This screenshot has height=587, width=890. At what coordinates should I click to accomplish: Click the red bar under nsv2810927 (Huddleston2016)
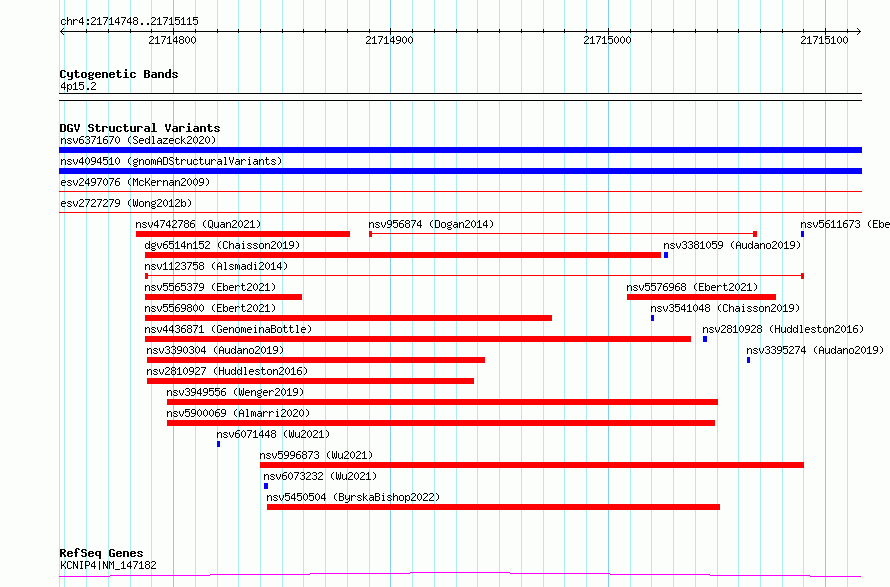pyautogui.click(x=310, y=381)
